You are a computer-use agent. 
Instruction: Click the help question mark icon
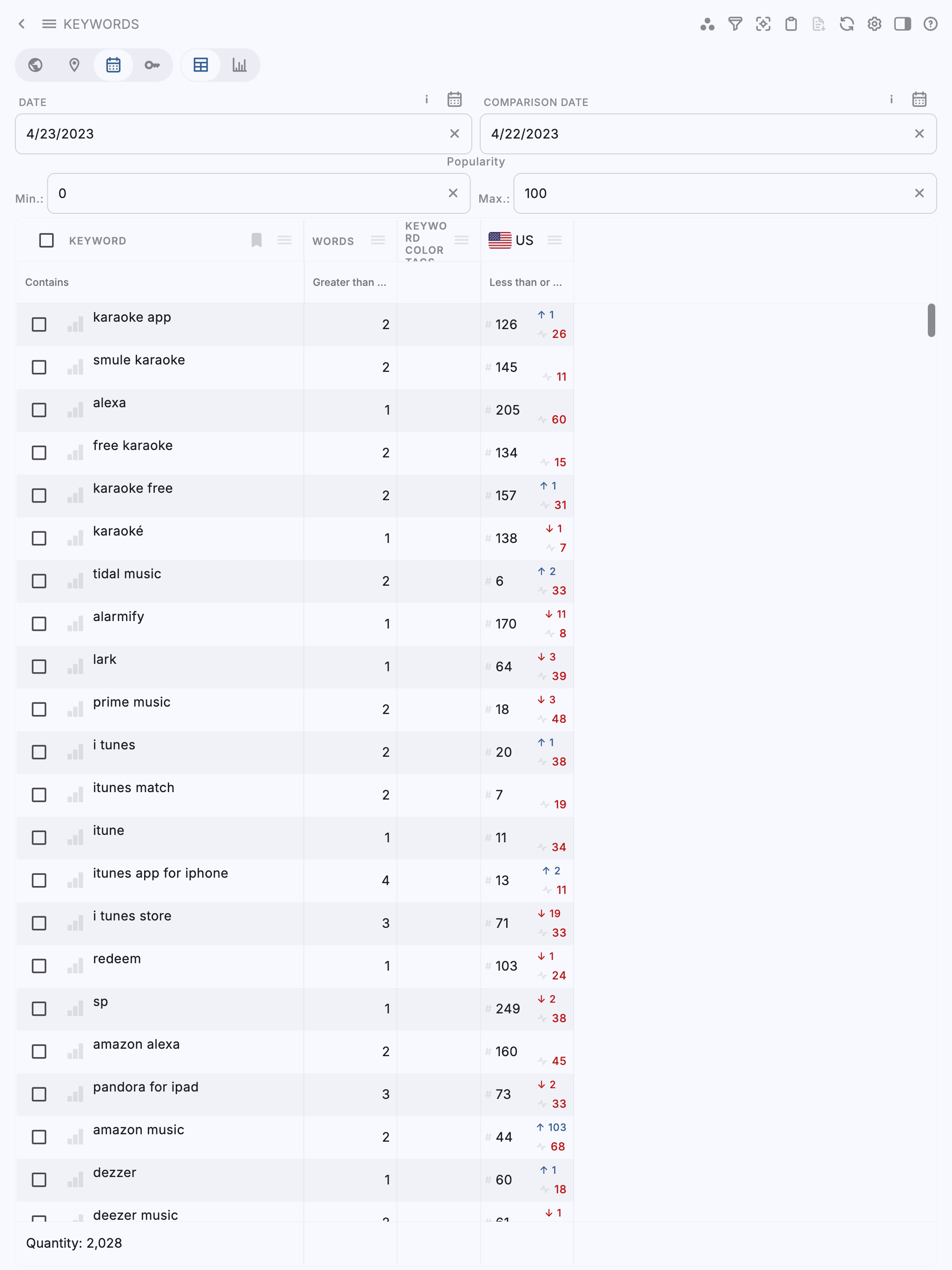(x=930, y=24)
